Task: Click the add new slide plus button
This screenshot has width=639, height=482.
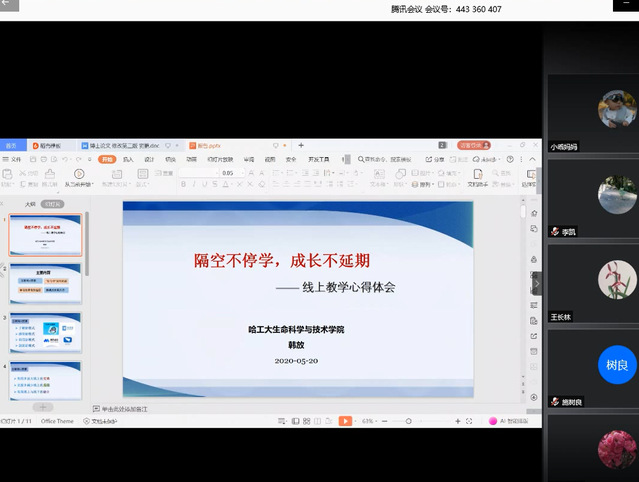Action: coord(42,408)
